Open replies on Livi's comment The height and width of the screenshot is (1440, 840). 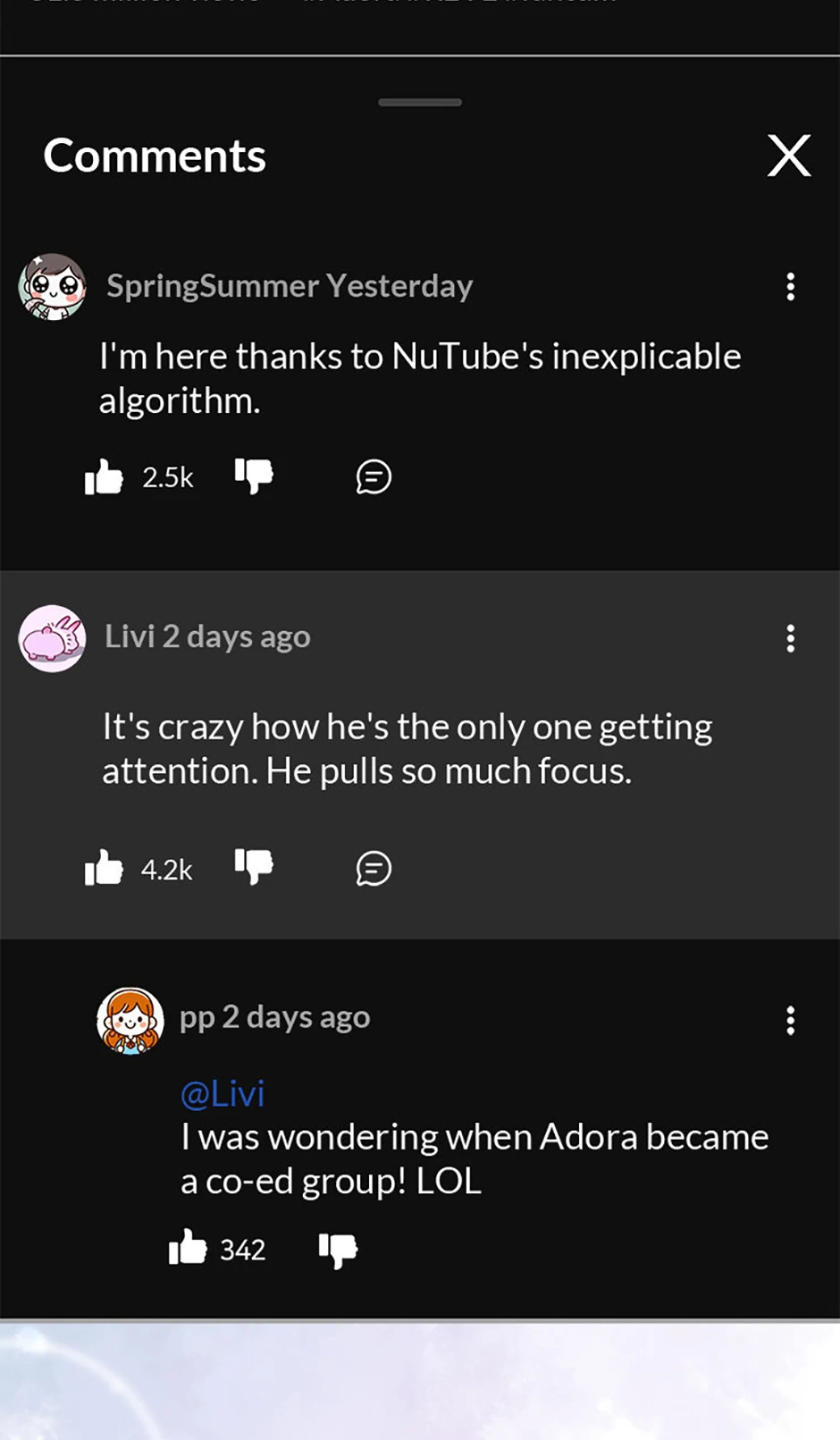(x=374, y=869)
